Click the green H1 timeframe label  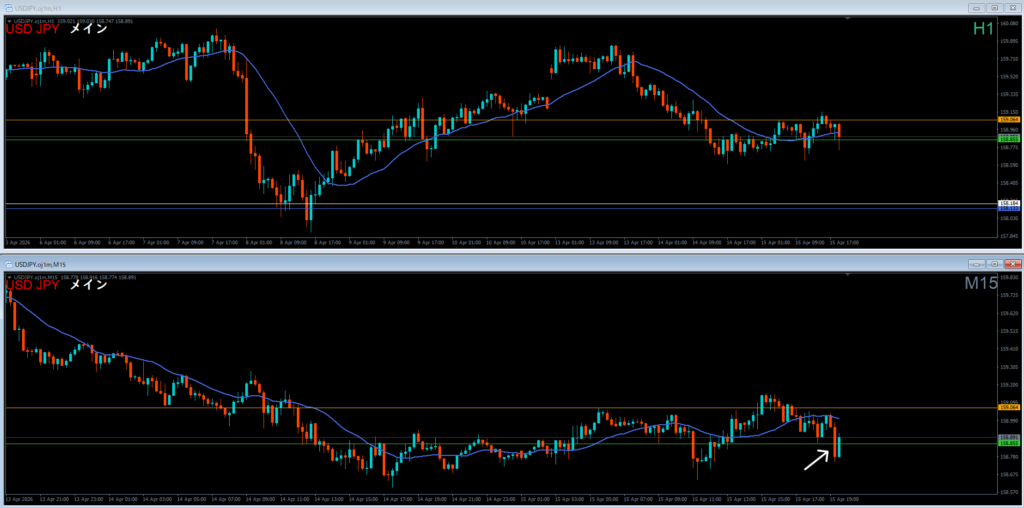pos(982,30)
